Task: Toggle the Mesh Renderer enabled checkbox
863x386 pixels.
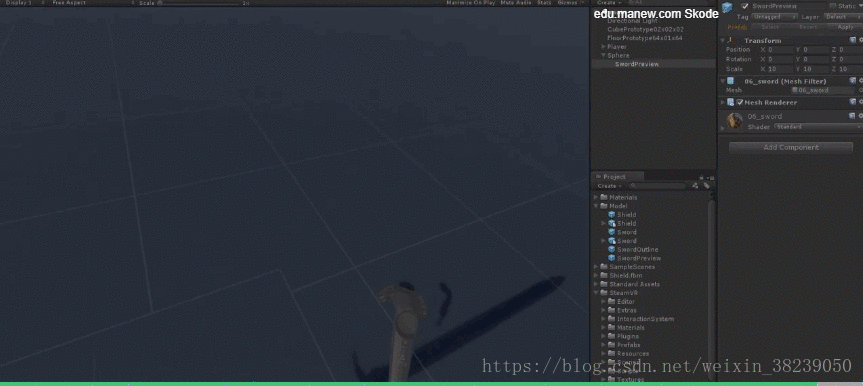Action: 740,102
